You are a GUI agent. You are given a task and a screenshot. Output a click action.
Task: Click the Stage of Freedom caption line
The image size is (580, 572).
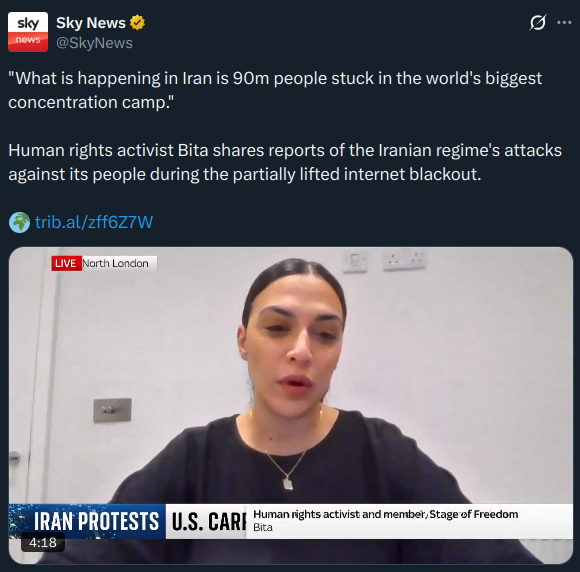[385, 514]
